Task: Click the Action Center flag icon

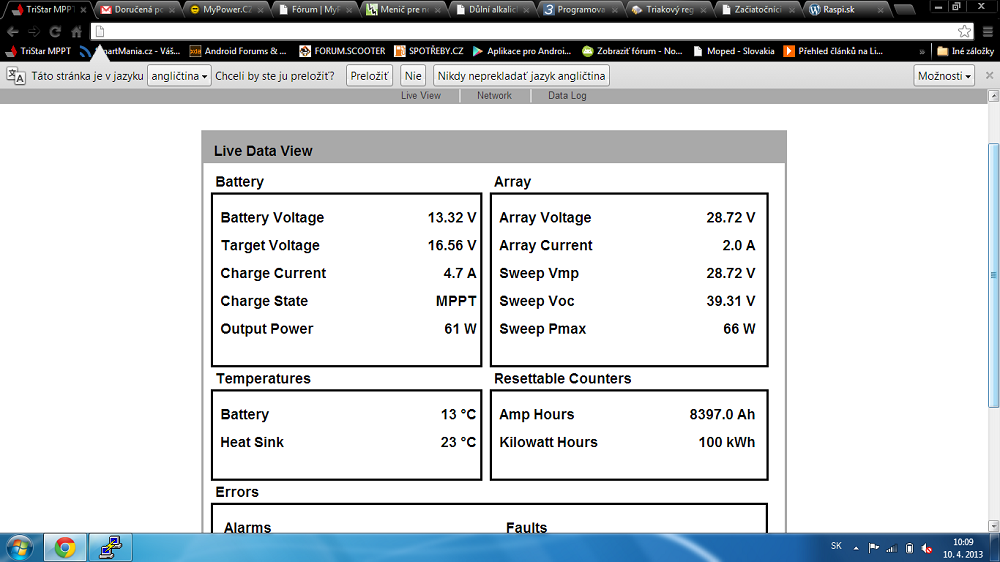Action: (874, 549)
